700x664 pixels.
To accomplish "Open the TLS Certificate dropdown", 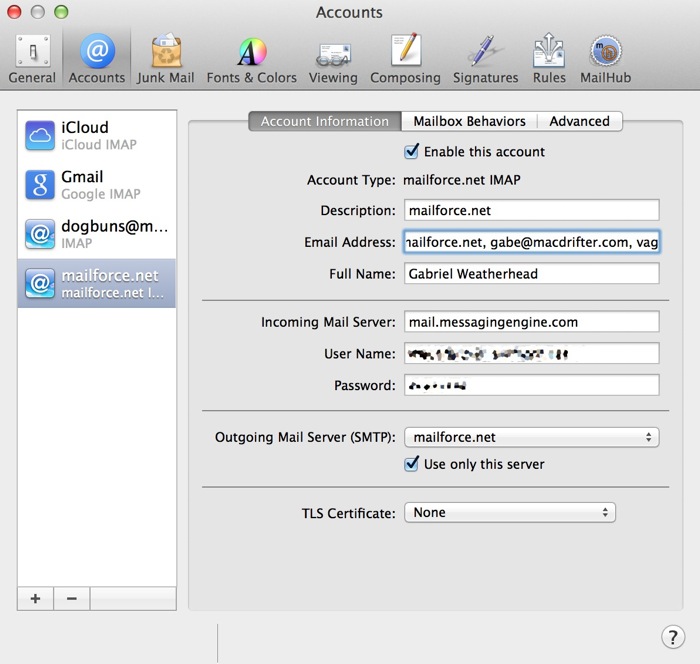I will click(509, 512).
